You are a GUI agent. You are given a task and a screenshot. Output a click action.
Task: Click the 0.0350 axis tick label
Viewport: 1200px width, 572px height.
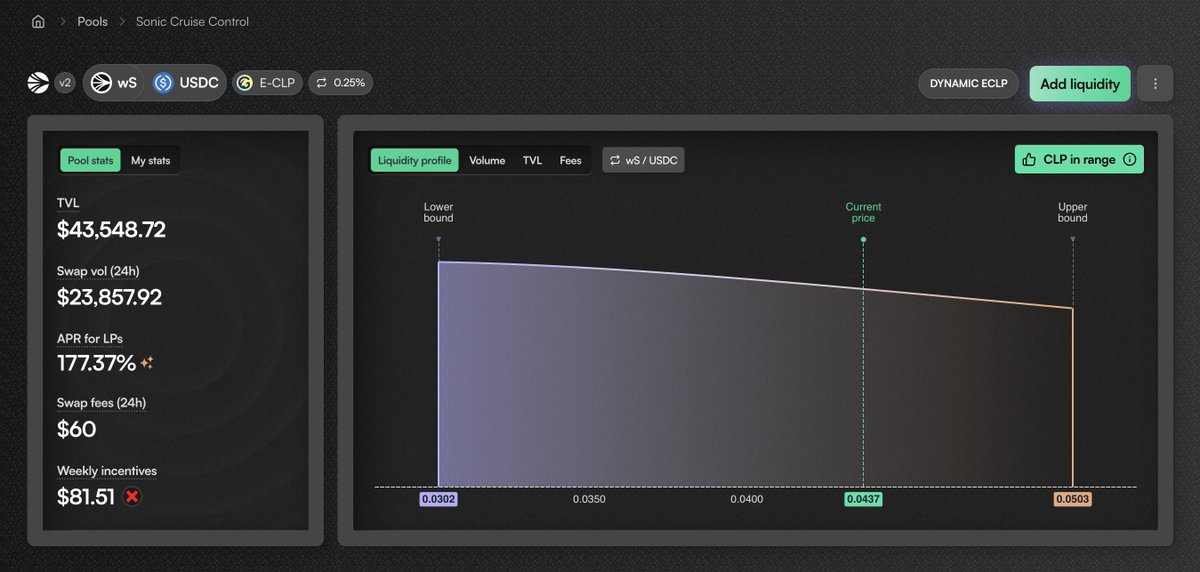pyautogui.click(x=589, y=498)
